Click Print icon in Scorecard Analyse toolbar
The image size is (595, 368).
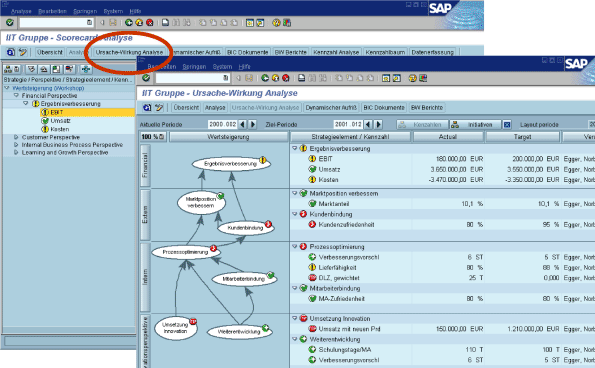pos(165,23)
